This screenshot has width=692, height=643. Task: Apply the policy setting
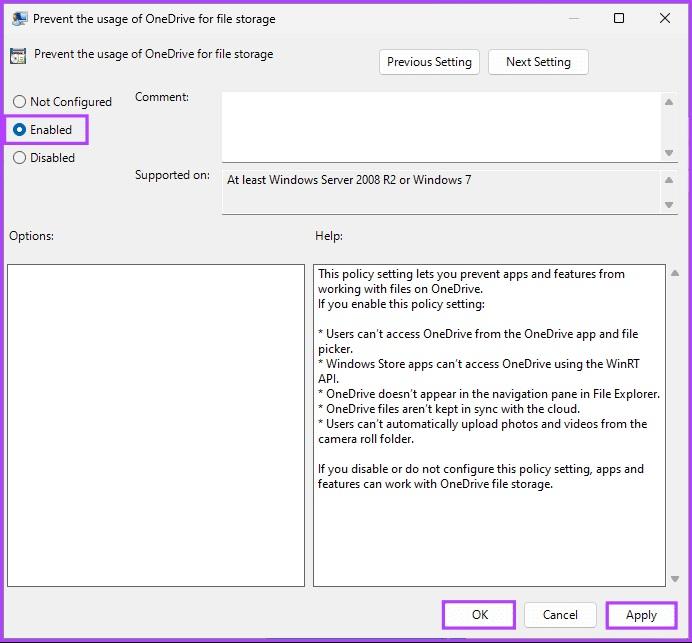641,615
